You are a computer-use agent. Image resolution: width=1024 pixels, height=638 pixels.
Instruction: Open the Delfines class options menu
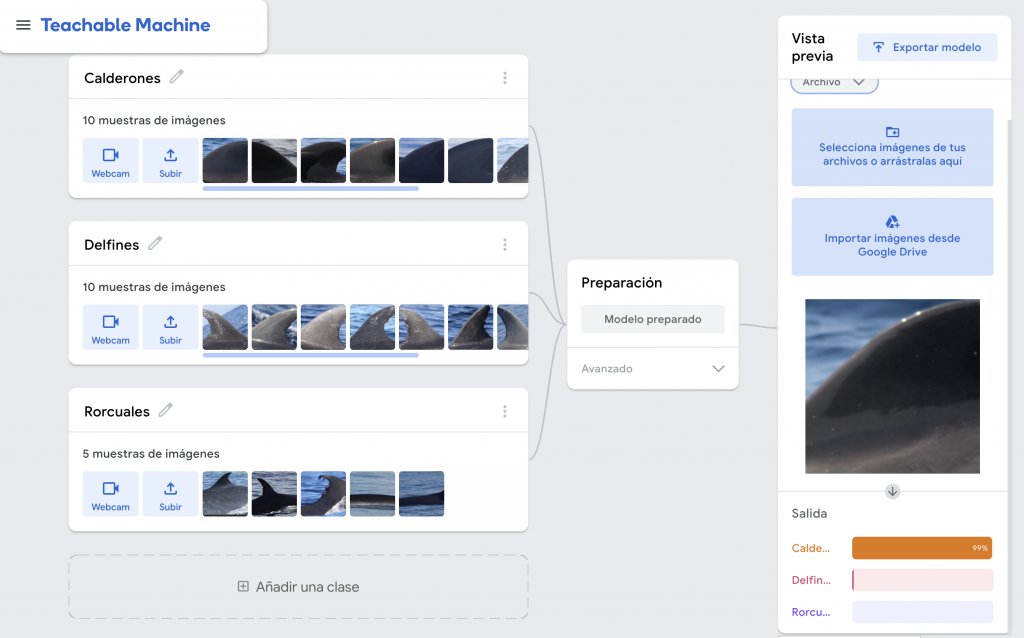pyautogui.click(x=505, y=244)
